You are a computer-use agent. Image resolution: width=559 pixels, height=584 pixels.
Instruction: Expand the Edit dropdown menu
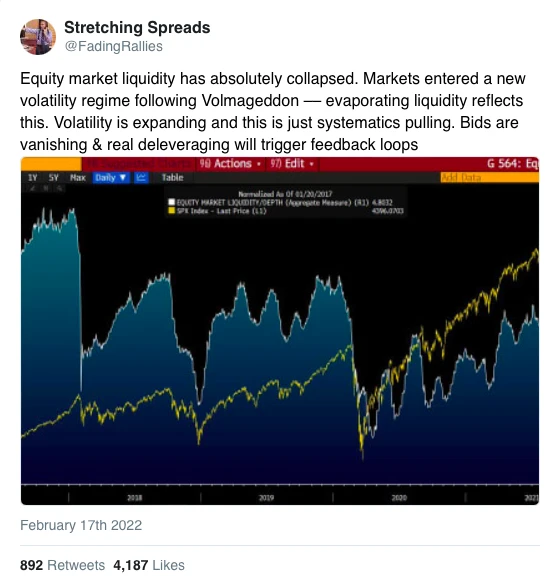click(x=292, y=164)
